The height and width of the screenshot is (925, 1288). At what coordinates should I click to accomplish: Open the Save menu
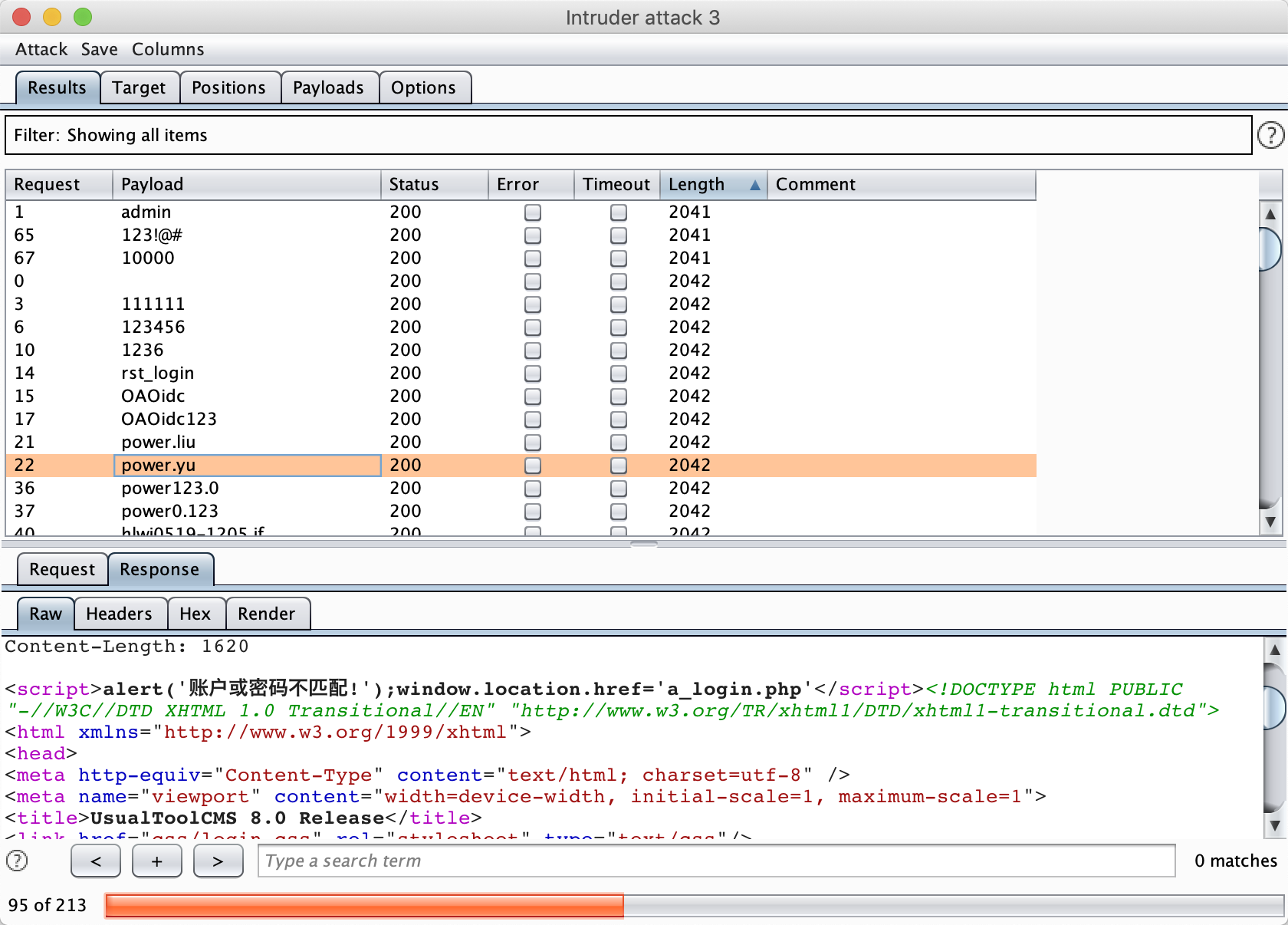tap(100, 49)
